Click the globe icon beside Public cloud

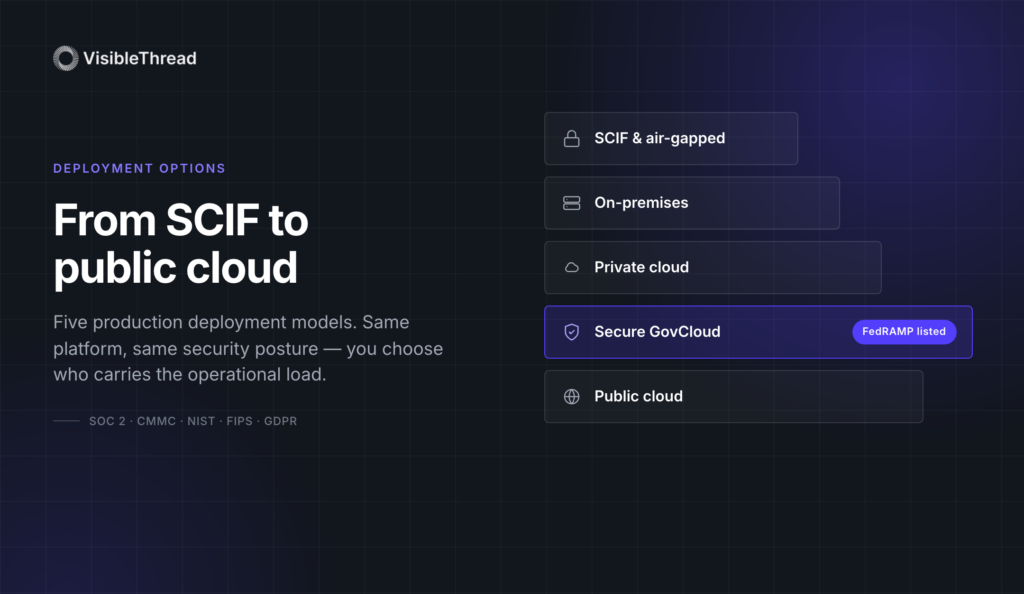tap(571, 397)
